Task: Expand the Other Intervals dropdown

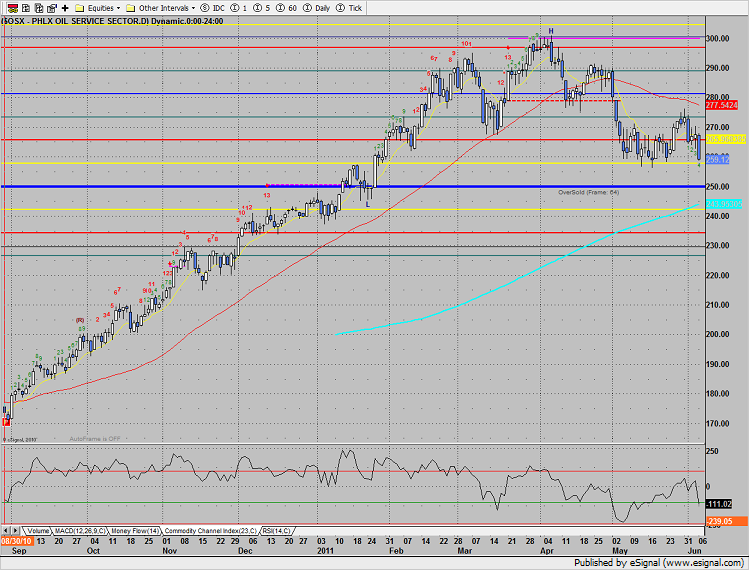Action: [193, 8]
